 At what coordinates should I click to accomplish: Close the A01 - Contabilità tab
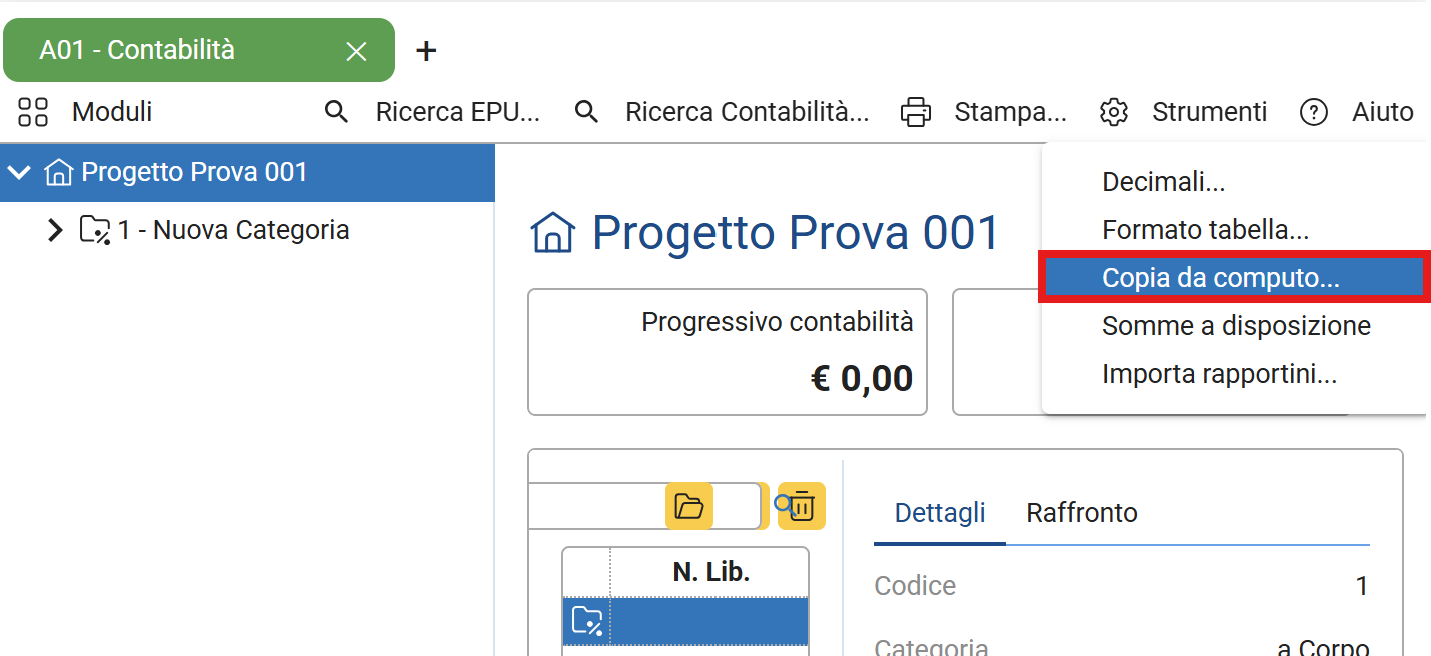point(356,51)
